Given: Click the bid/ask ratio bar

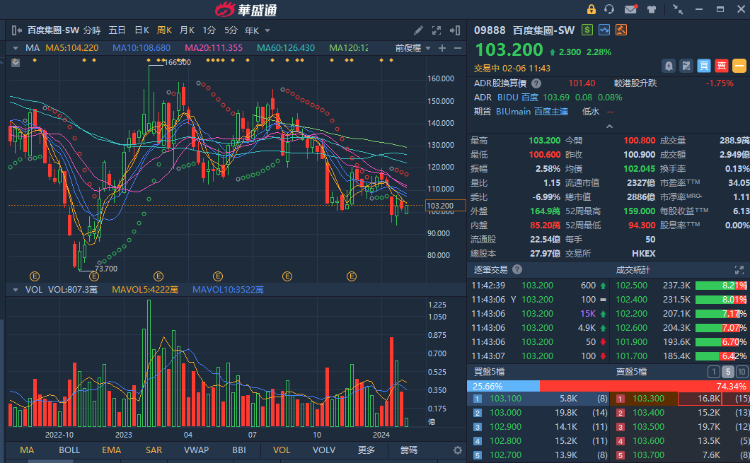Looking at the screenshot, I should coord(608,386).
